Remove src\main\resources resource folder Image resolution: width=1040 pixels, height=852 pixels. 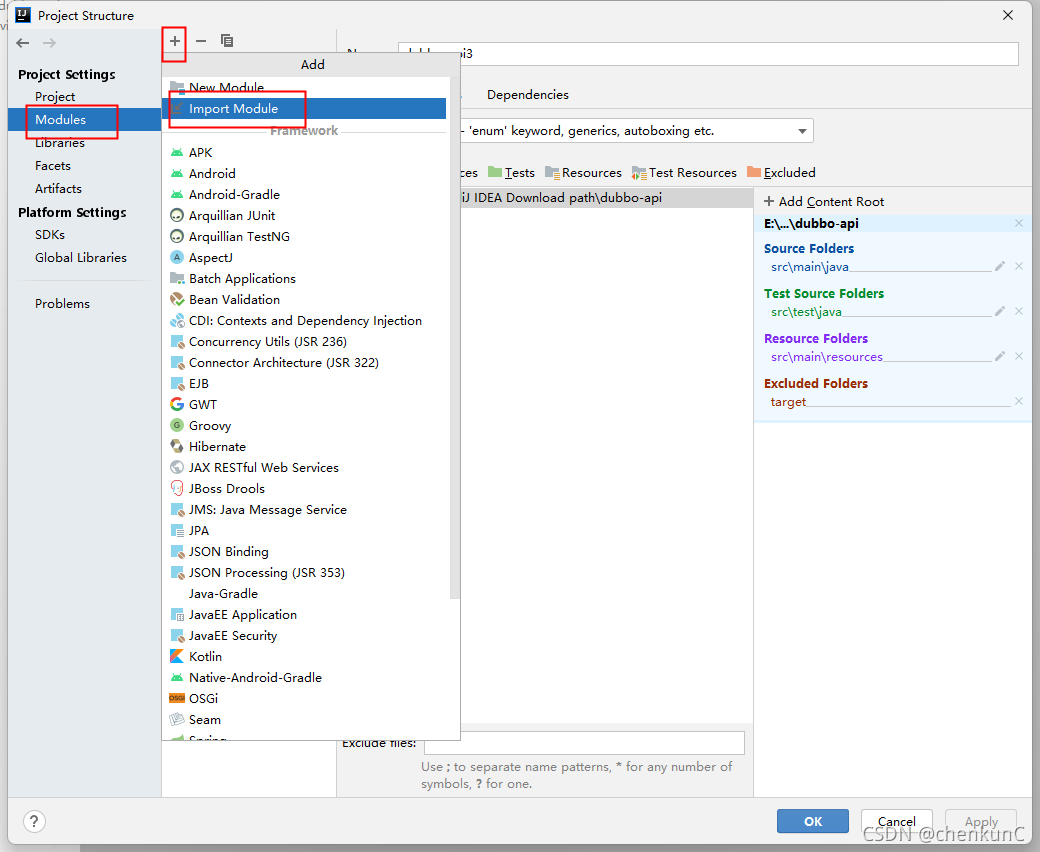click(1019, 357)
